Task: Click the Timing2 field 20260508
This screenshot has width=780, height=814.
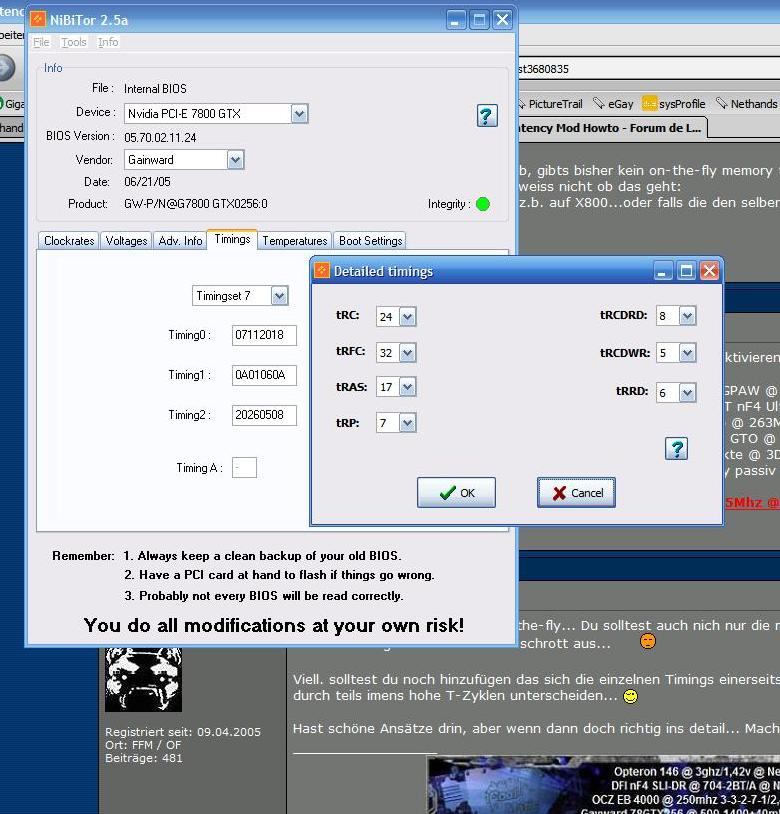Action: 264,415
